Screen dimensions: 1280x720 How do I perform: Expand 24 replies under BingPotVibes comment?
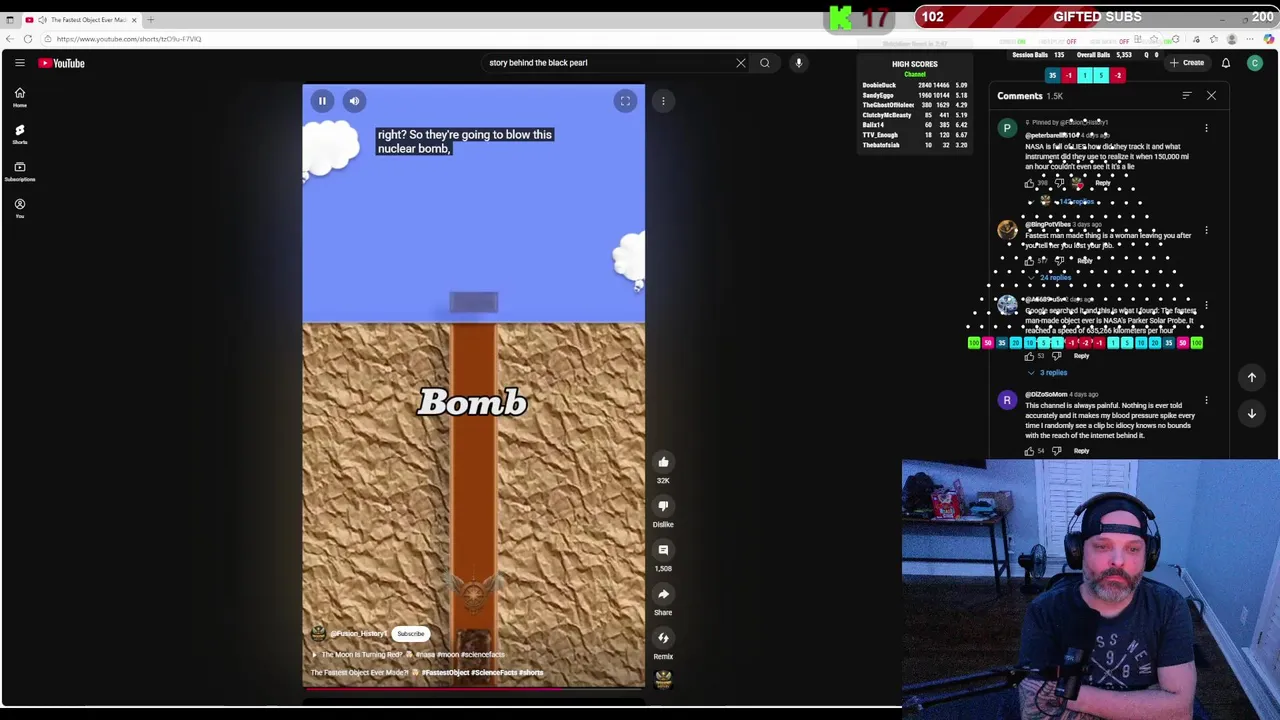click(x=1050, y=277)
